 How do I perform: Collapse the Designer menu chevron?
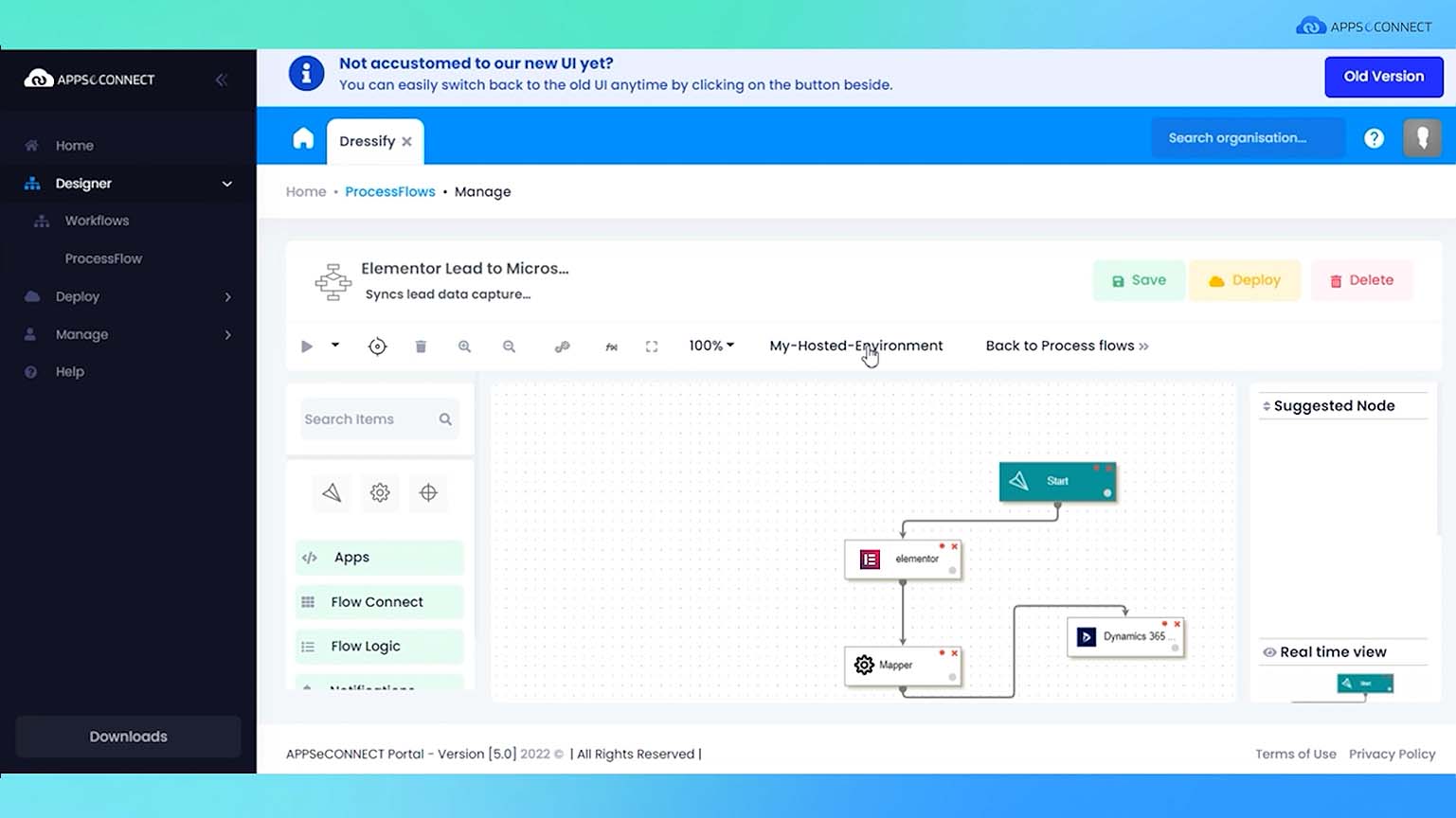(226, 184)
